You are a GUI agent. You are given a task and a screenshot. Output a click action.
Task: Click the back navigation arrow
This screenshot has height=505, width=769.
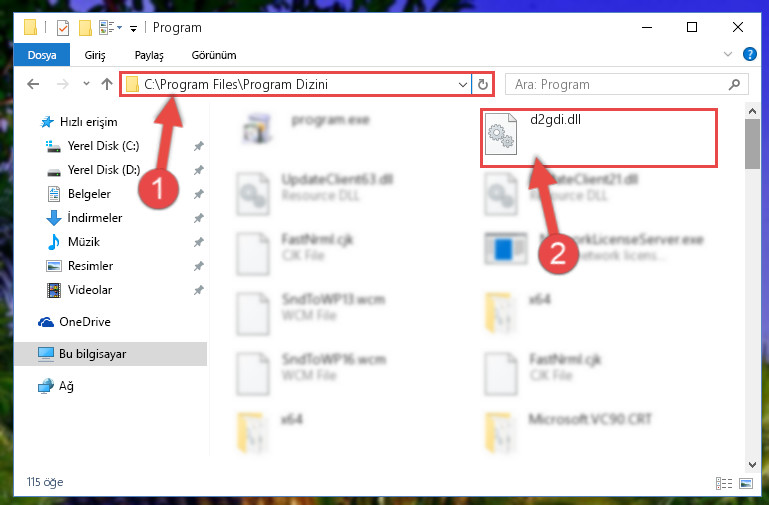[33, 84]
